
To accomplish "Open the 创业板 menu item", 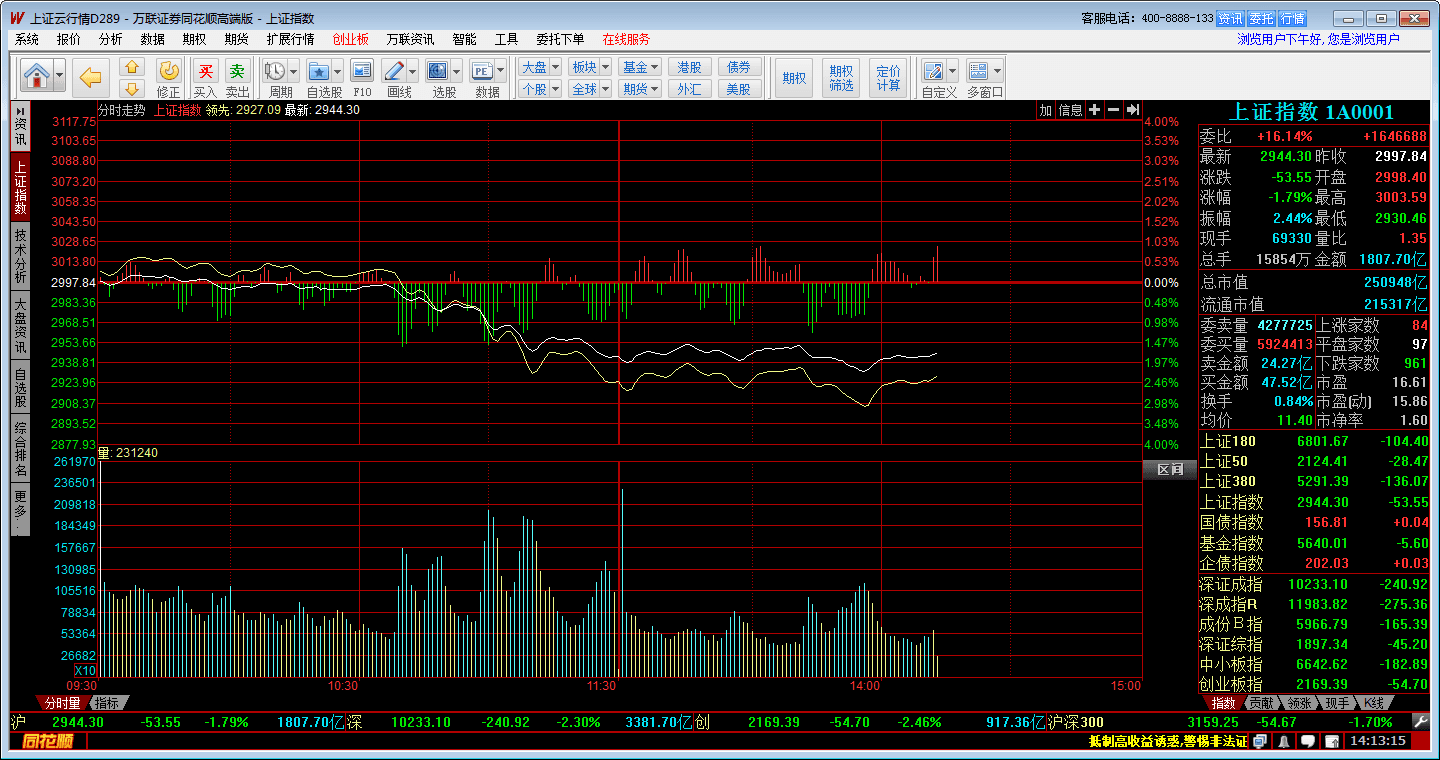I will pos(350,39).
